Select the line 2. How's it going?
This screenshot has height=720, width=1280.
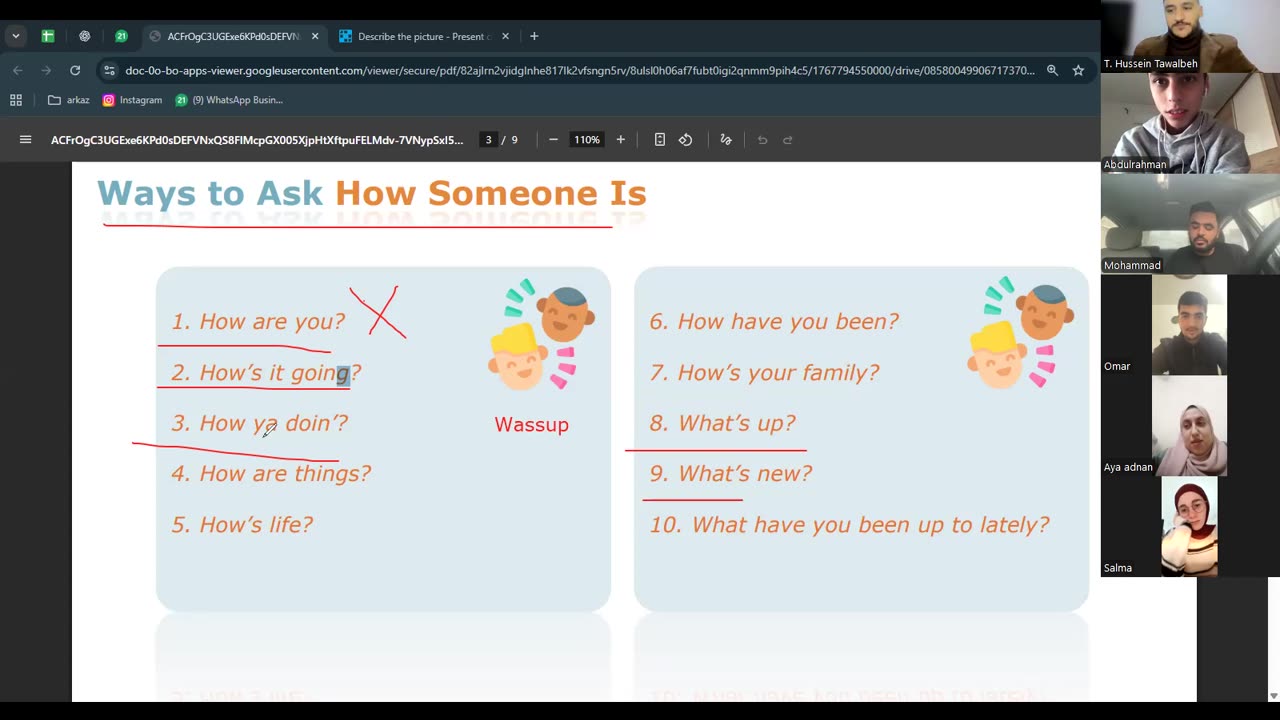pos(266,373)
